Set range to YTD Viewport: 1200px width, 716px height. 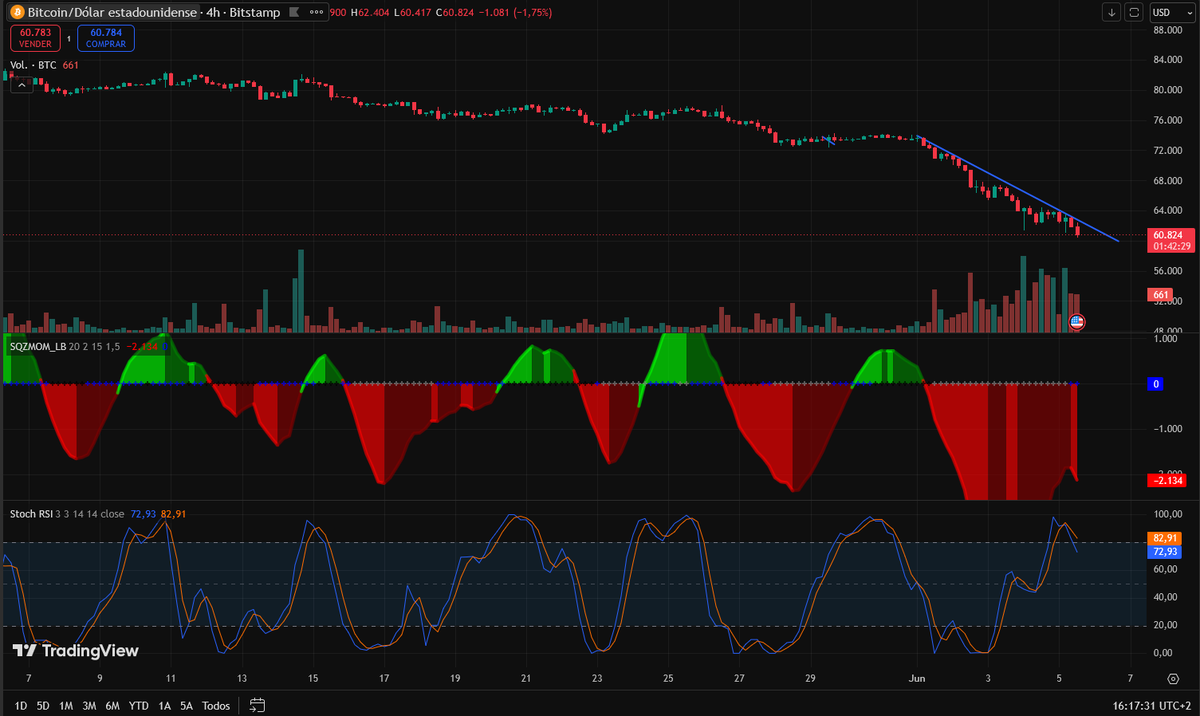(139, 705)
